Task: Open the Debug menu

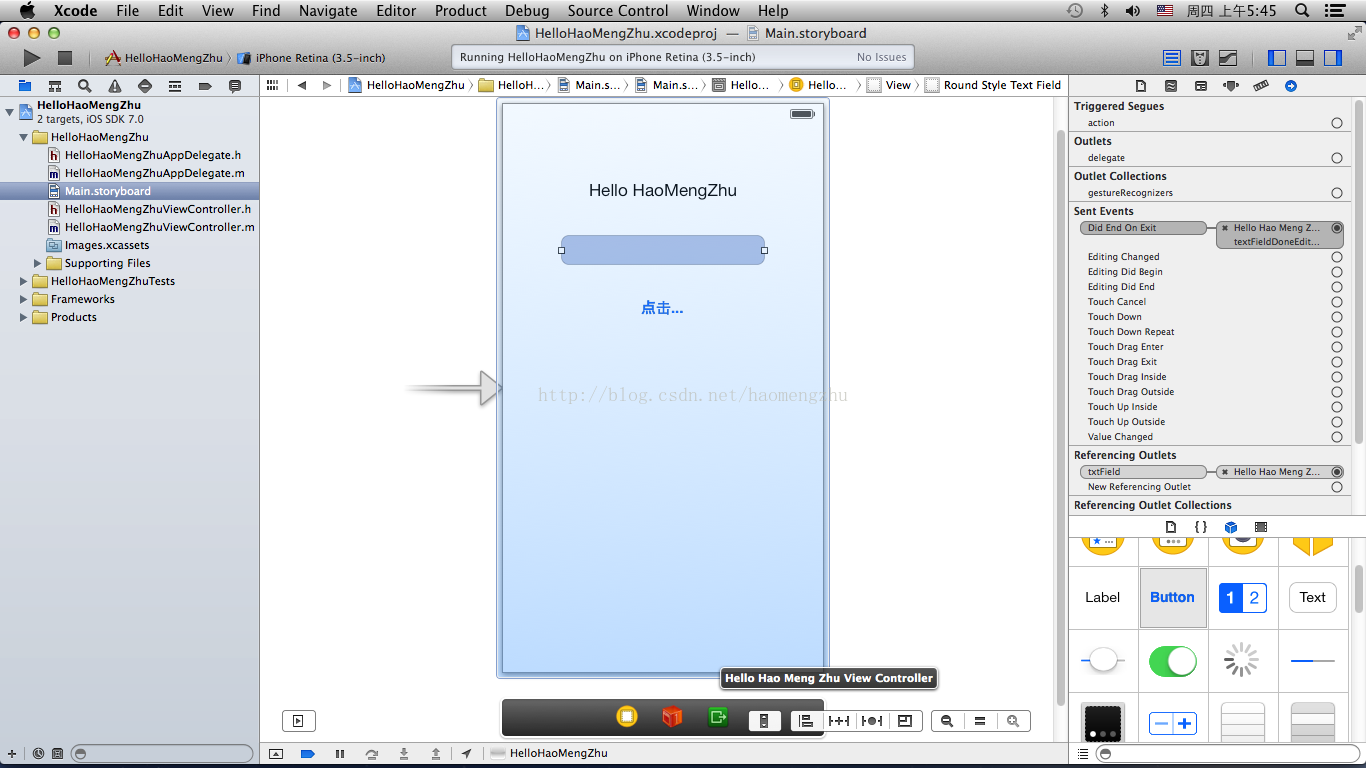Action: pyautogui.click(x=527, y=11)
